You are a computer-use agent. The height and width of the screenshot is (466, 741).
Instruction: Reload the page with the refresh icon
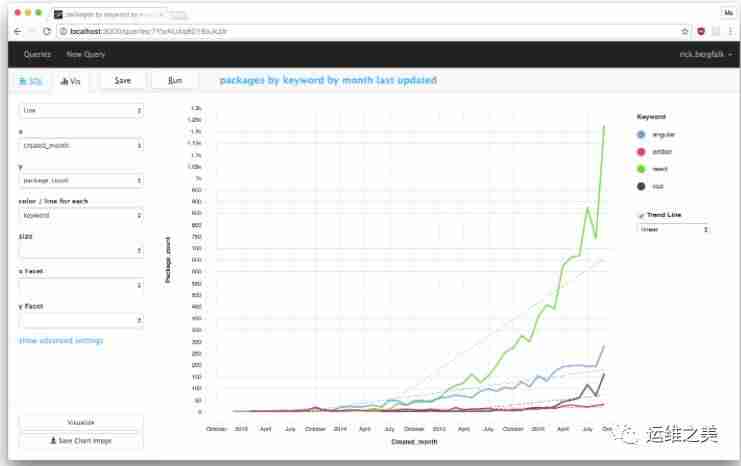(46, 31)
